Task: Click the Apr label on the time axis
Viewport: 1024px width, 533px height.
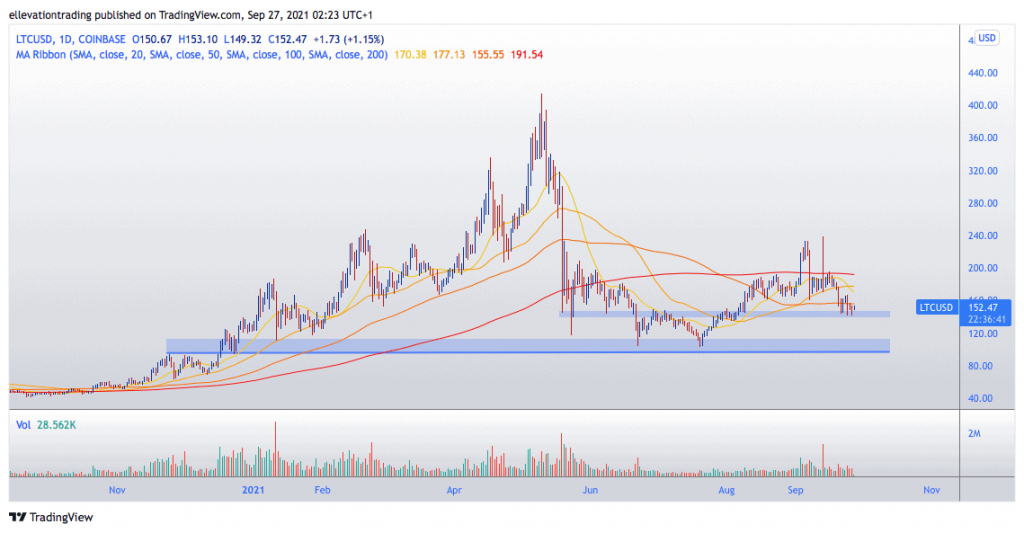Action: [454, 490]
